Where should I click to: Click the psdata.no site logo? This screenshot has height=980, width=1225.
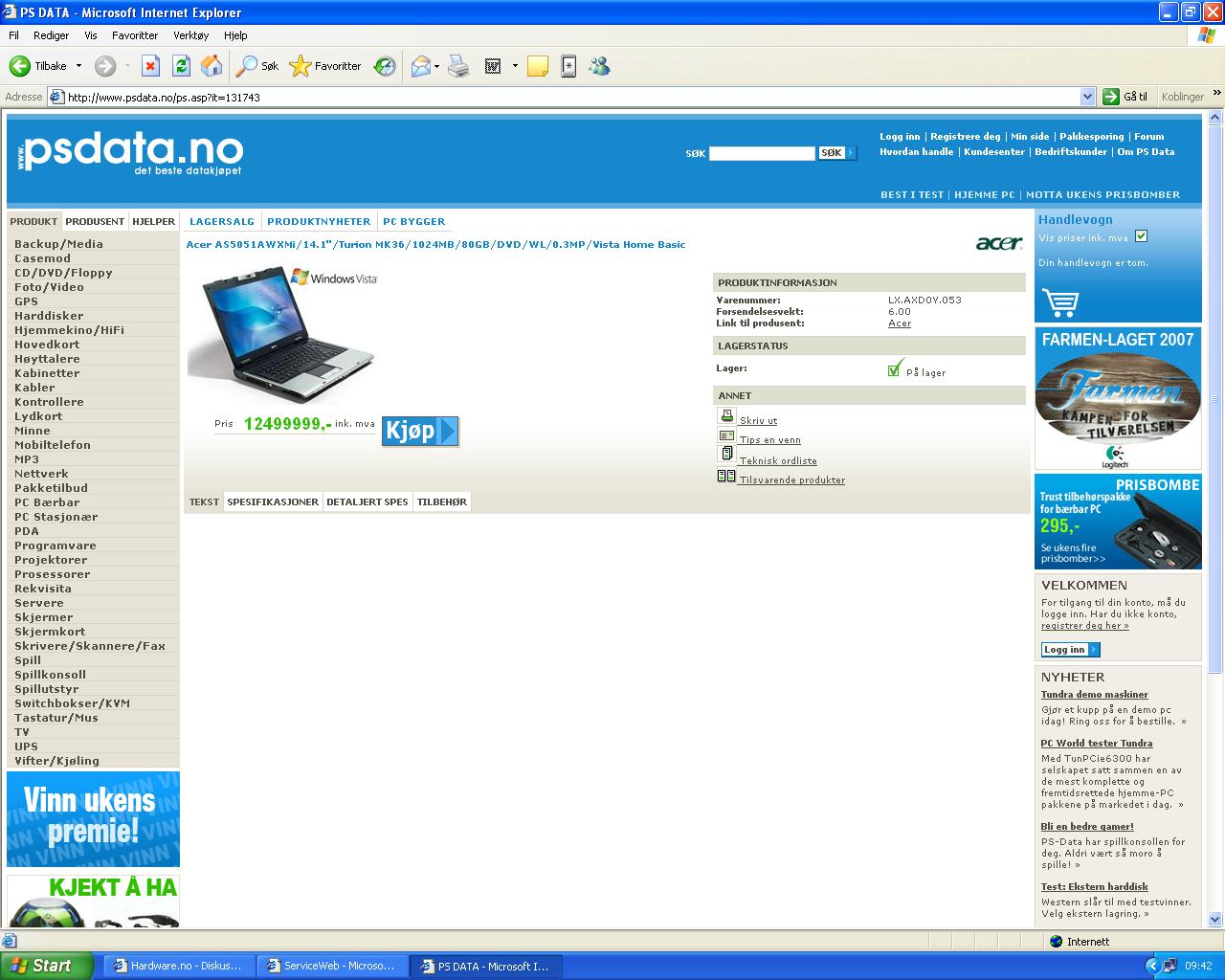pos(130,153)
